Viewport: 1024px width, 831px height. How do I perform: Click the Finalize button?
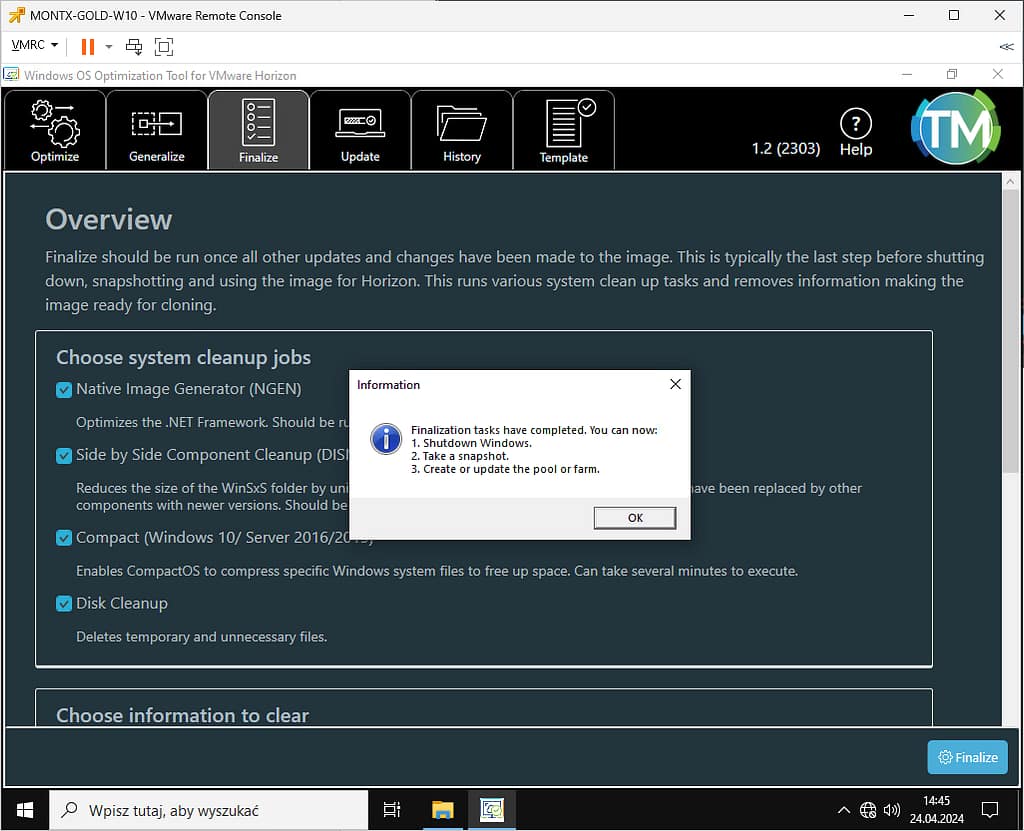(x=967, y=757)
